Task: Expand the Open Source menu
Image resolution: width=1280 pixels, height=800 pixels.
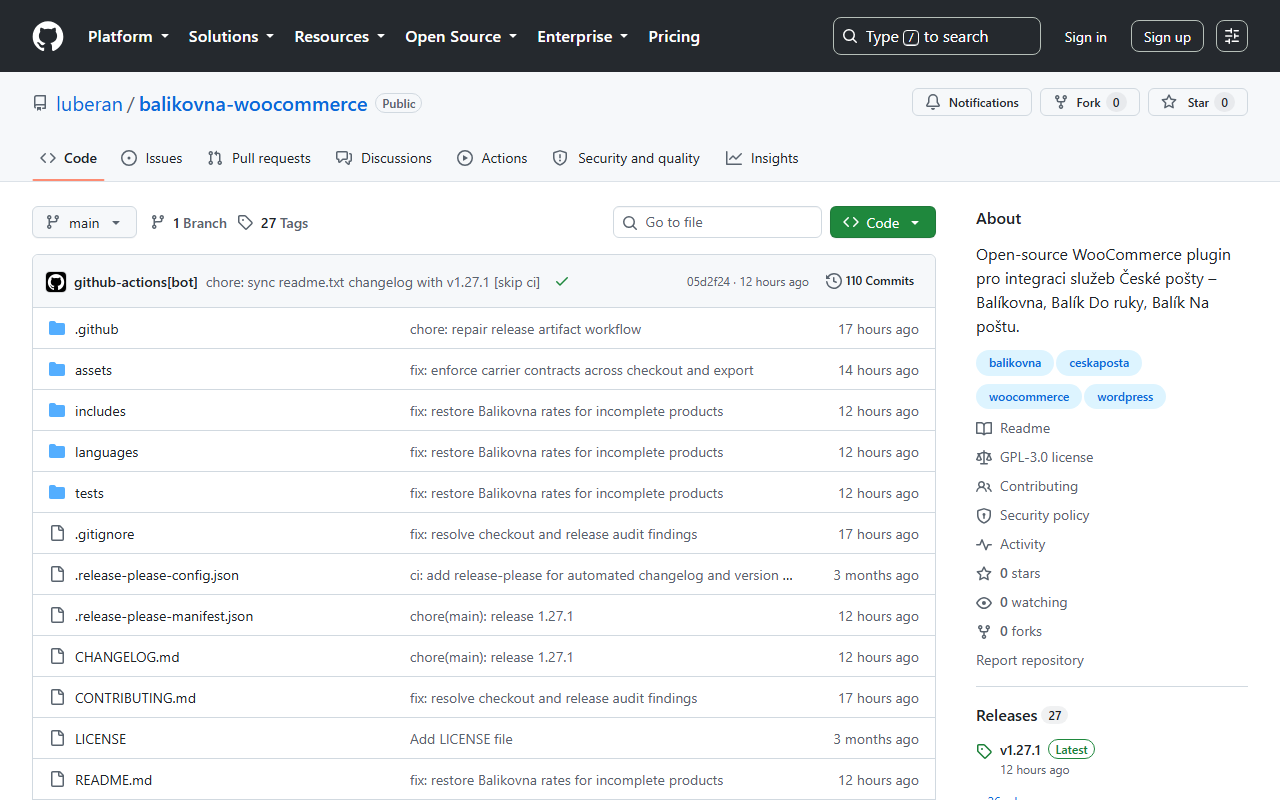Action: tap(461, 36)
